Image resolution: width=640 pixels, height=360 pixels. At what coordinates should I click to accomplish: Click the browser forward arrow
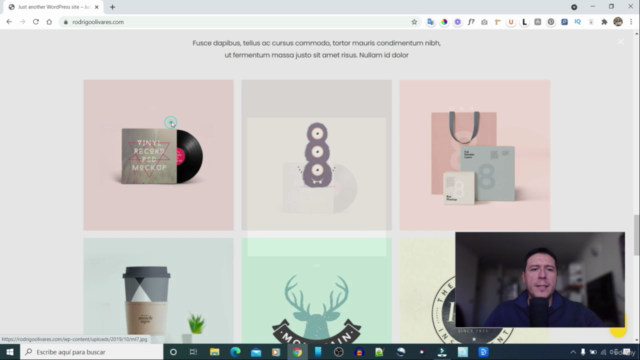22,22
